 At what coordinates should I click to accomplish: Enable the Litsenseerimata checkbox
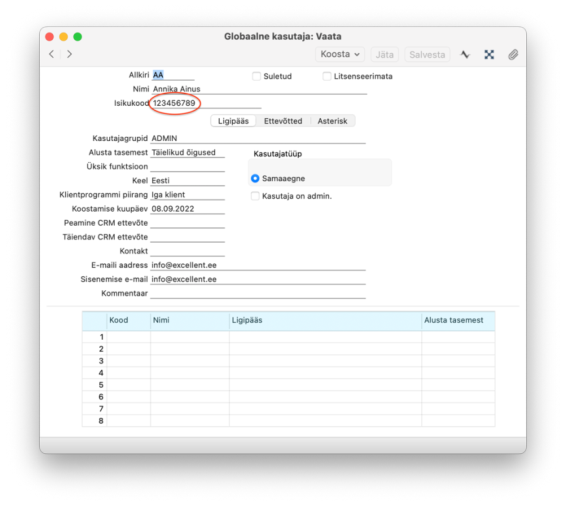coord(327,76)
